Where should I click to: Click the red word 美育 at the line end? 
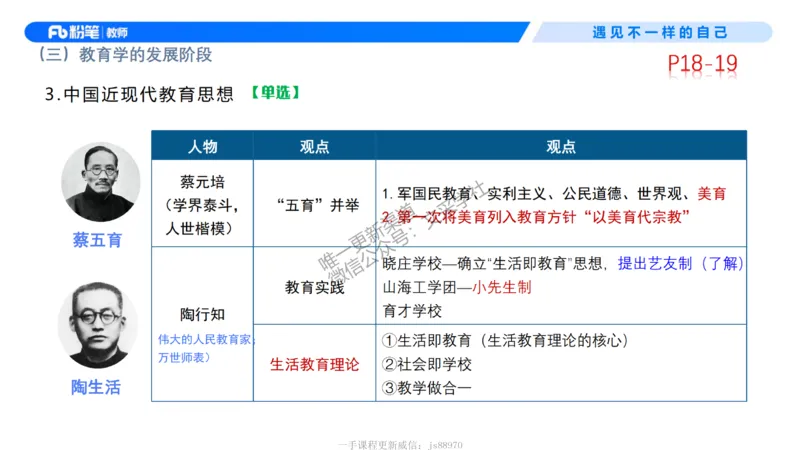coord(712,193)
